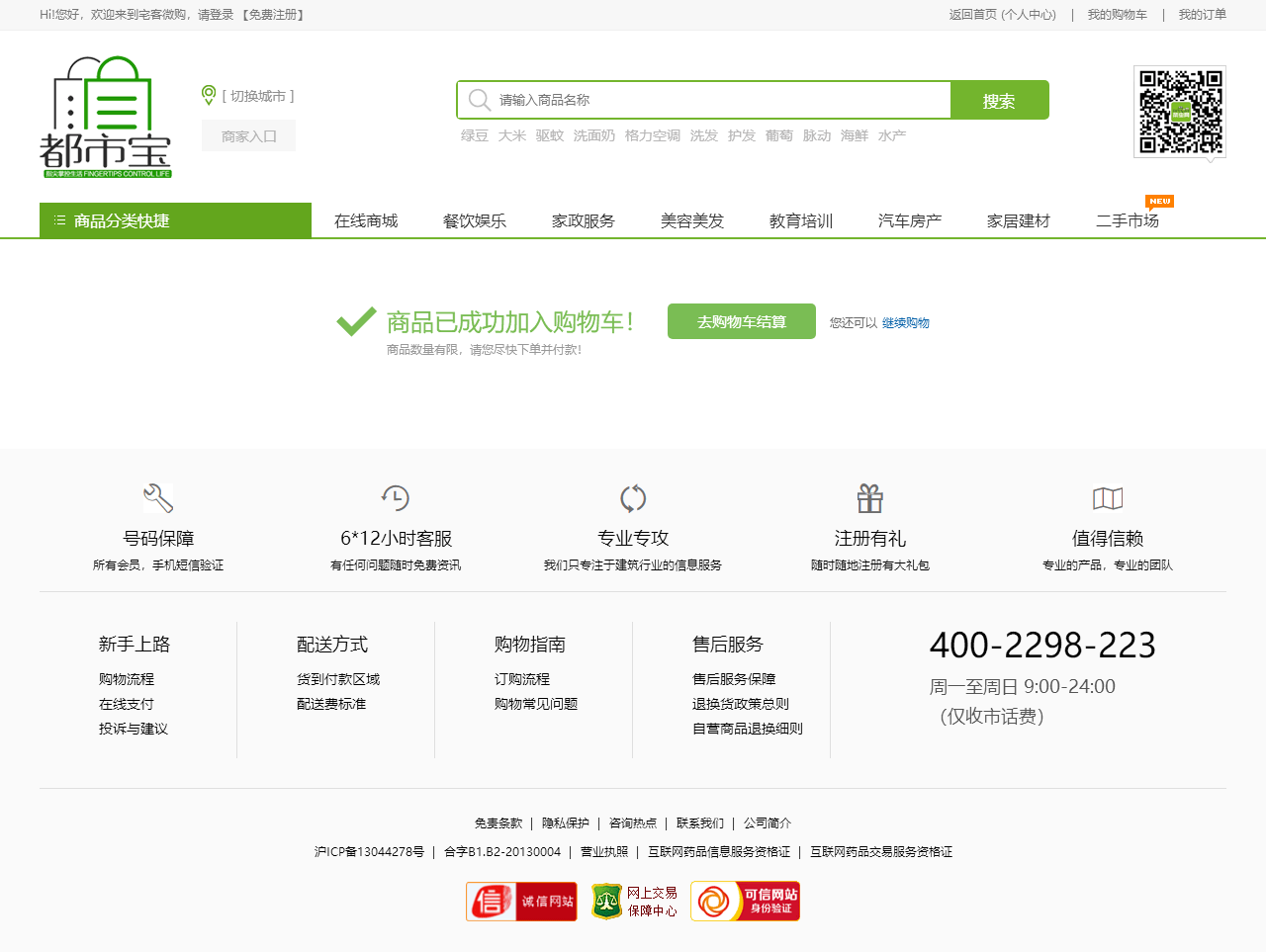
Task: Click the green location pin icon
Action: [209, 95]
